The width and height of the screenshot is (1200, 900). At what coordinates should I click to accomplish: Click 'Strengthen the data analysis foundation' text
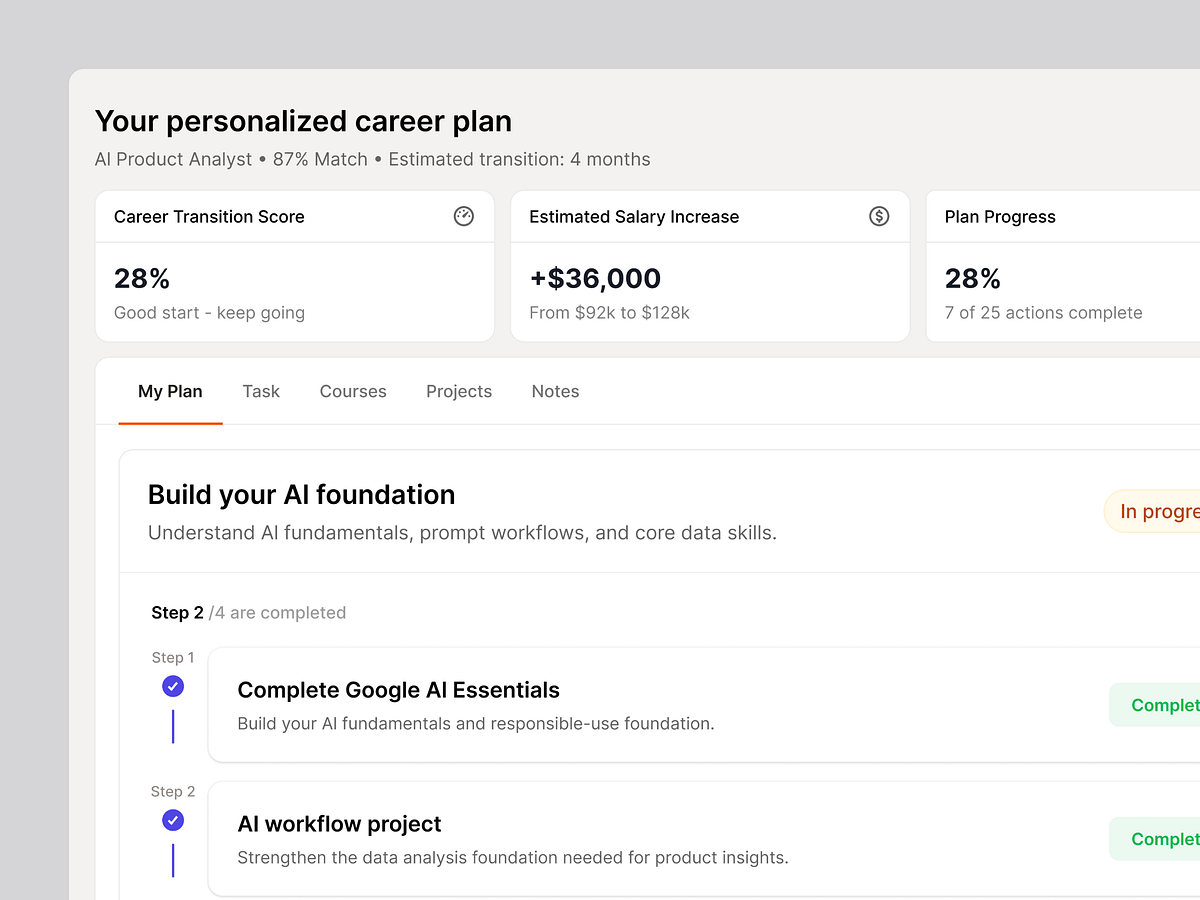click(x=513, y=857)
